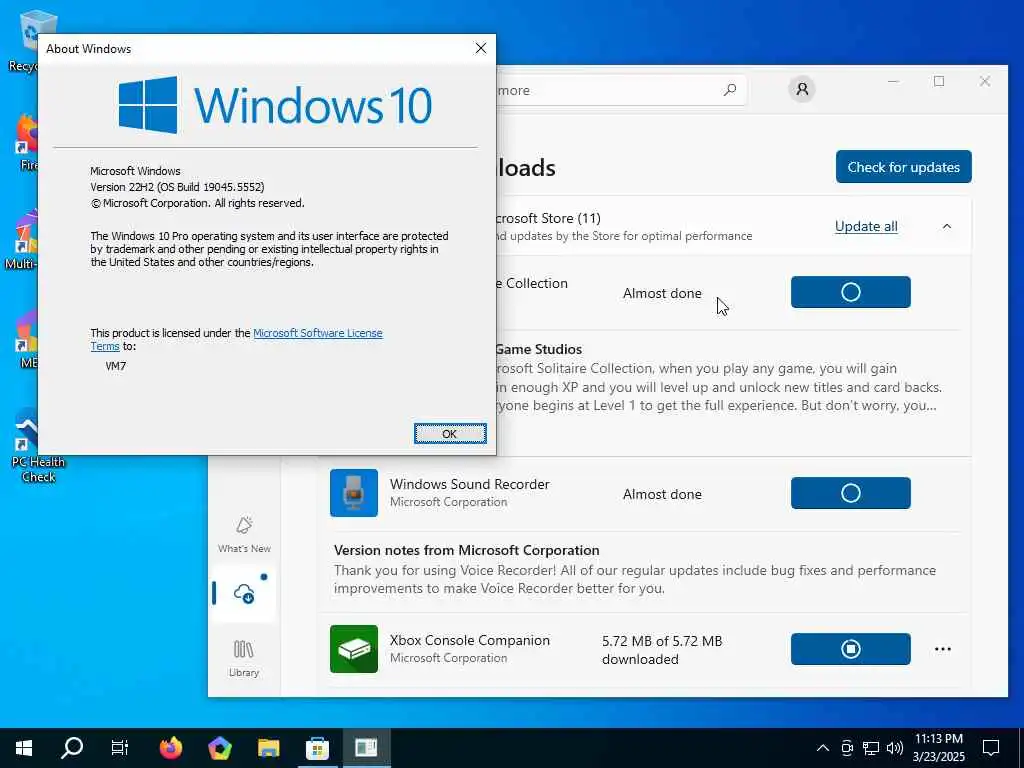Open the Store profile account icon
1024x768 pixels.
tap(802, 89)
